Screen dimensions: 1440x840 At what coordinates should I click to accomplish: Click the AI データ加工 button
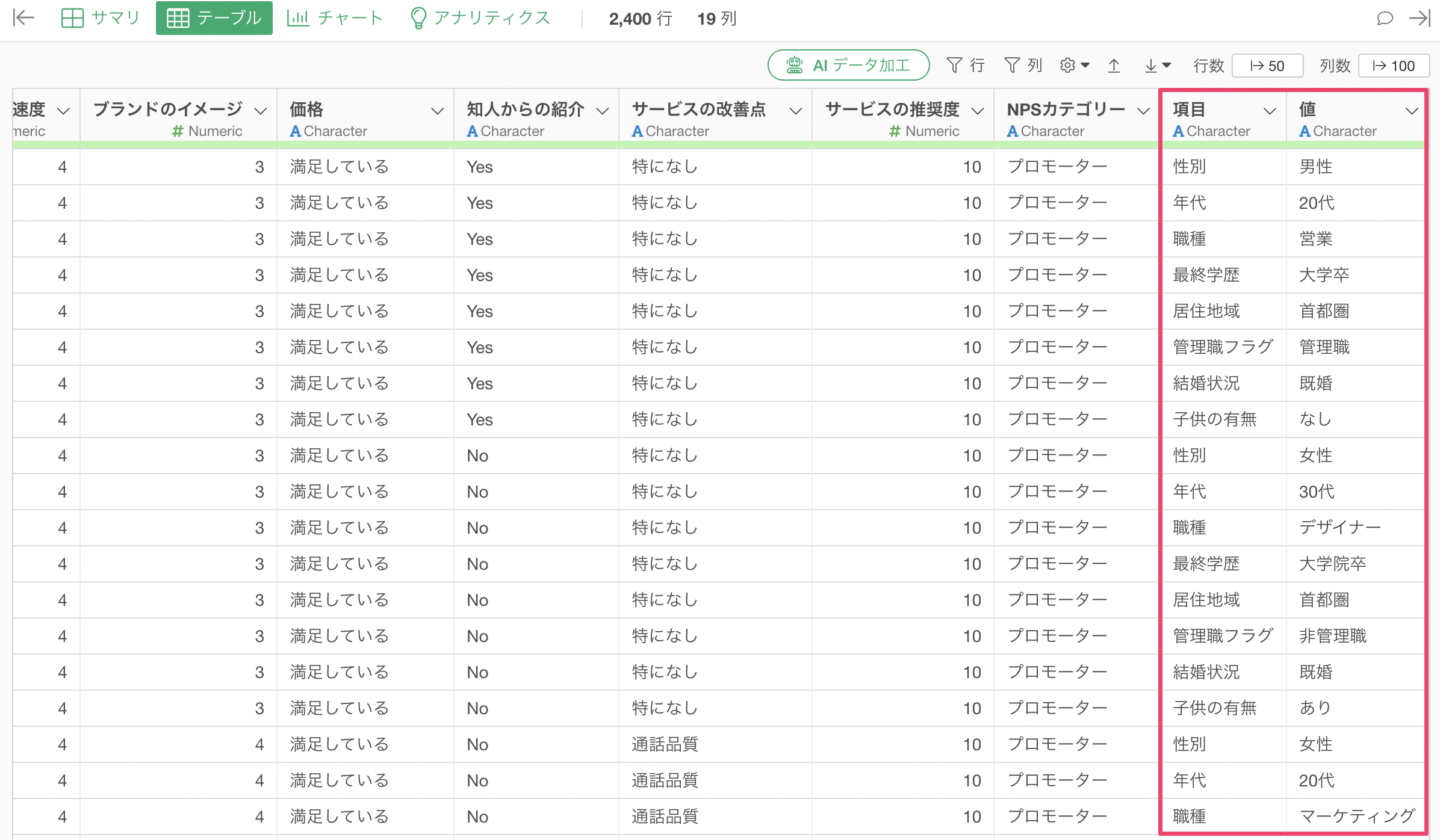click(x=849, y=65)
